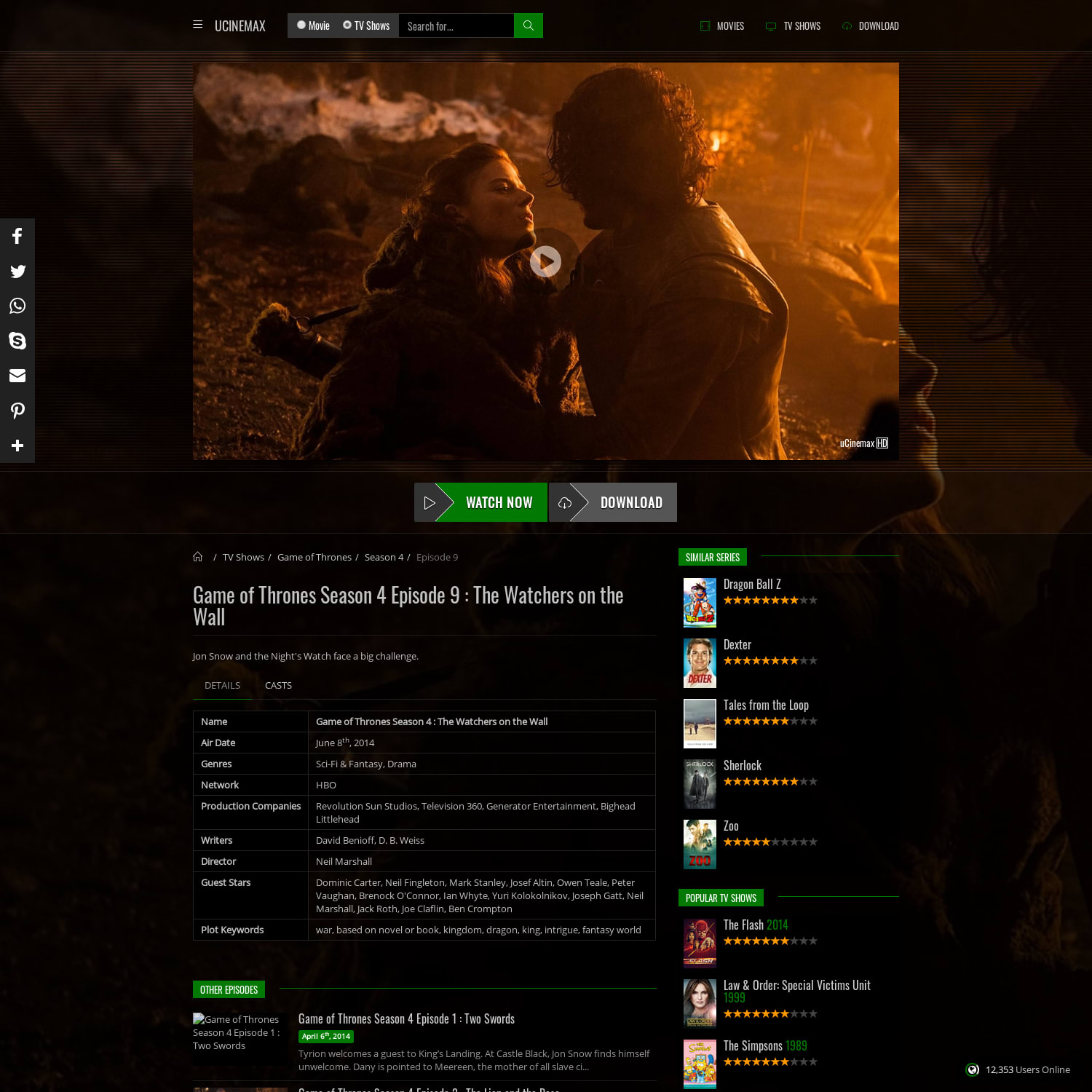Switch to the Casts tab
Image resolution: width=1092 pixels, height=1092 pixels.
click(278, 685)
